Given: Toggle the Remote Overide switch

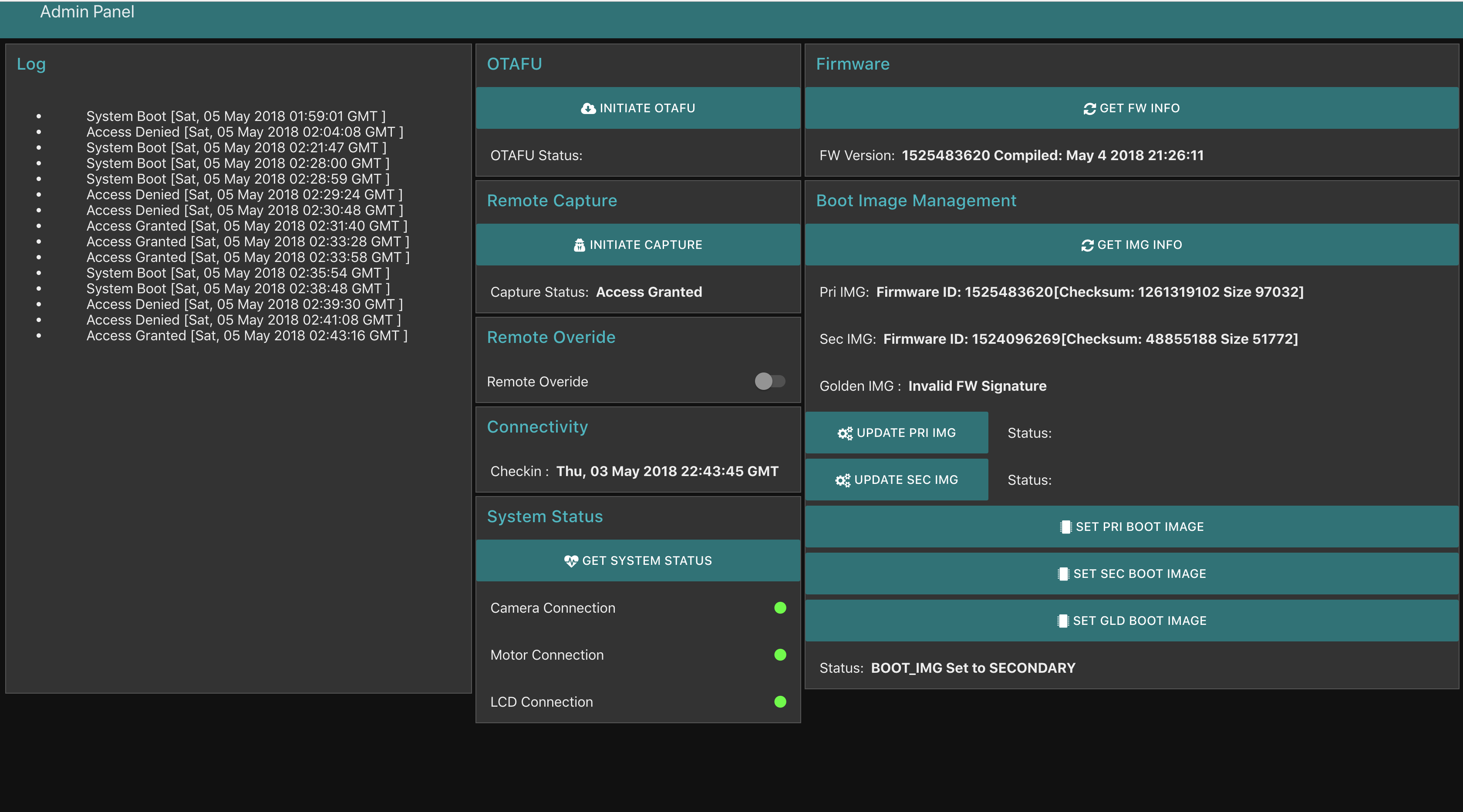Looking at the screenshot, I should [x=769, y=381].
